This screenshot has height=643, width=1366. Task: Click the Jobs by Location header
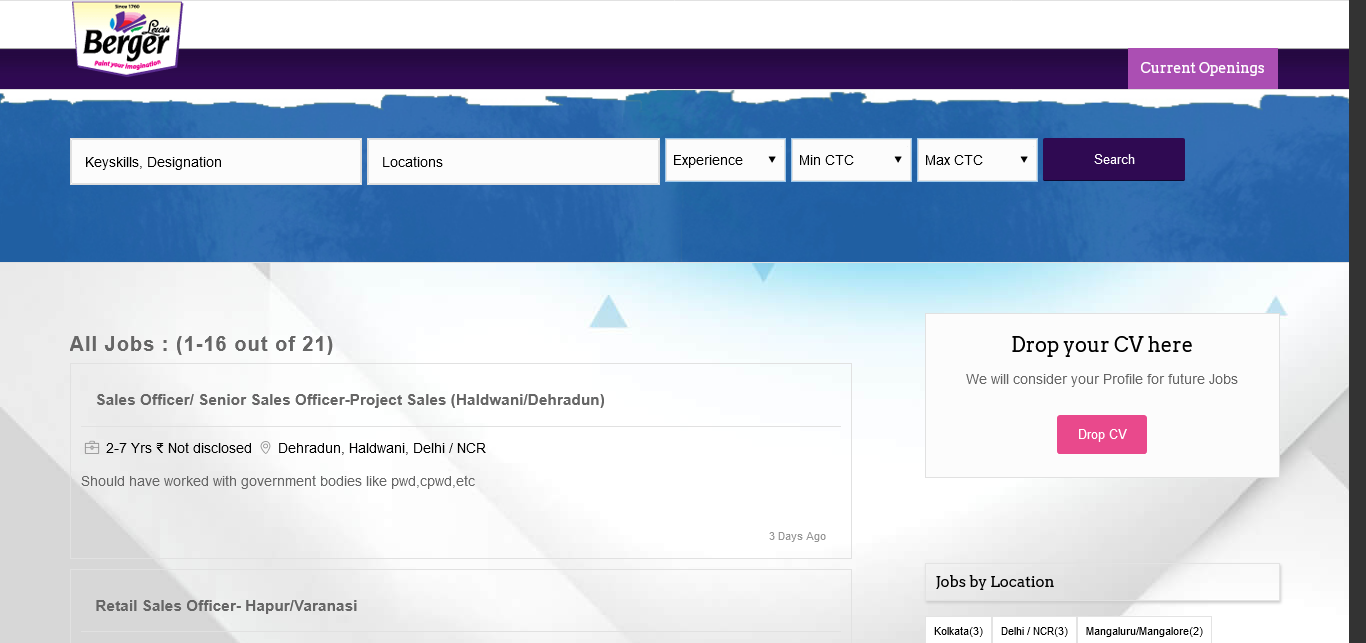[x=995, y=582]
